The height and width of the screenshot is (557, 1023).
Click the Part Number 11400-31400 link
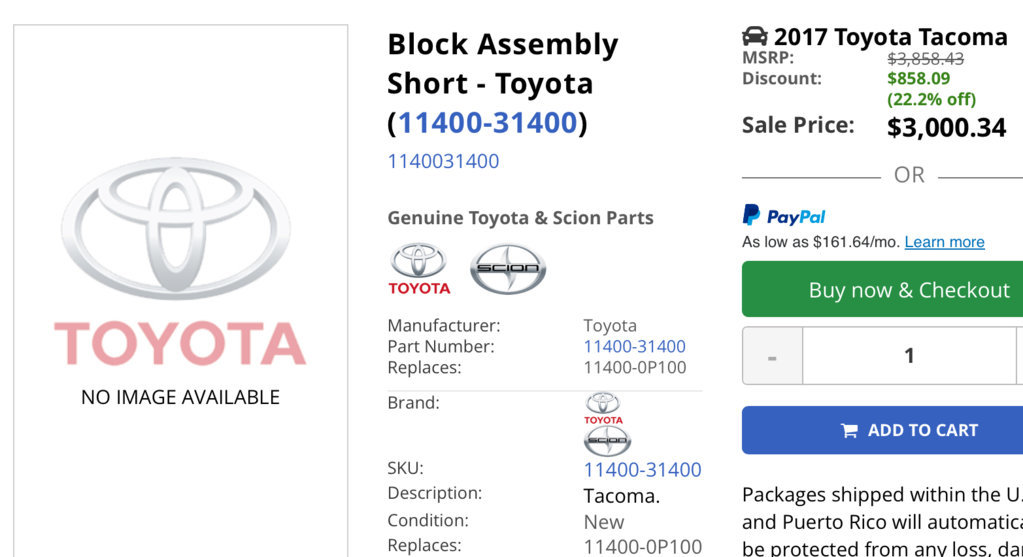pyautogui.click(x=634, y=346)
